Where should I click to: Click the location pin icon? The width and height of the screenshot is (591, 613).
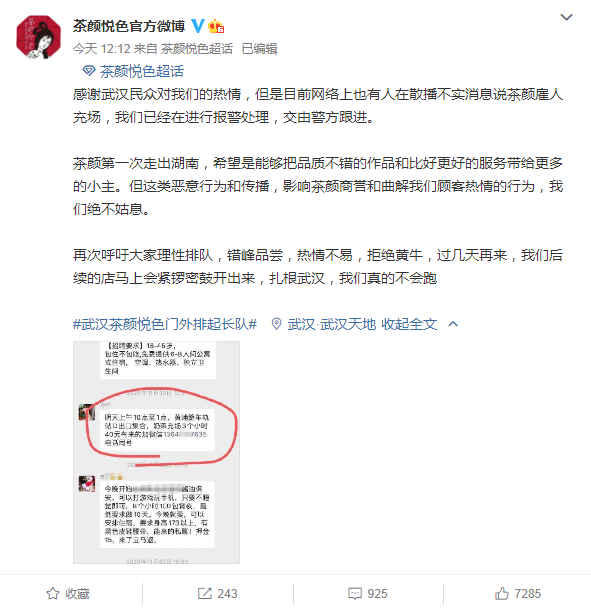[276, 324]
